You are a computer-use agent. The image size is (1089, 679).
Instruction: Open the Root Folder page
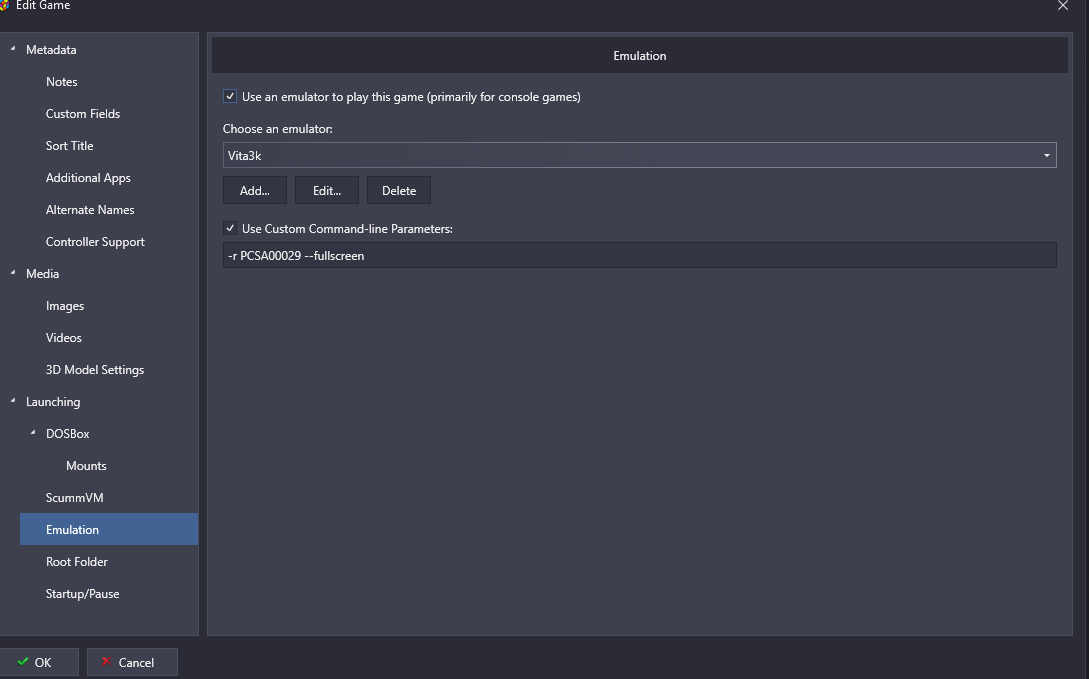pos(76,561)
